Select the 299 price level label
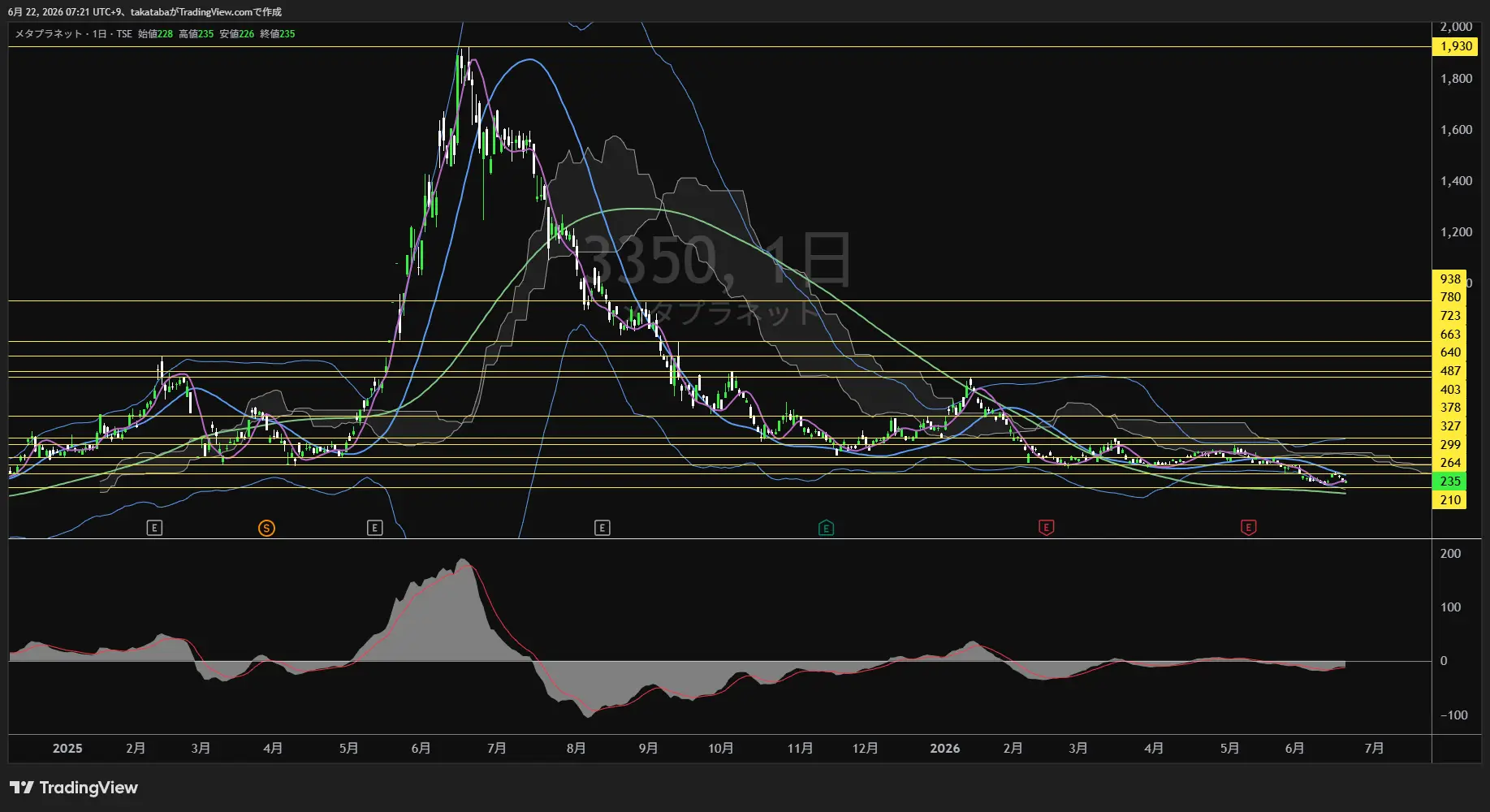 point(1449,444)
